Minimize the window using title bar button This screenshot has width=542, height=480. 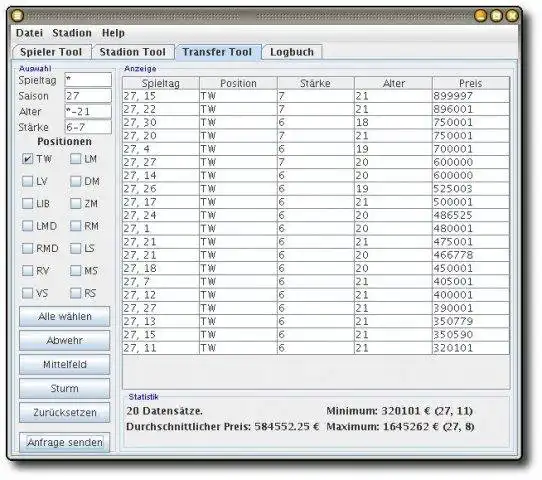[x=480, y=15]
